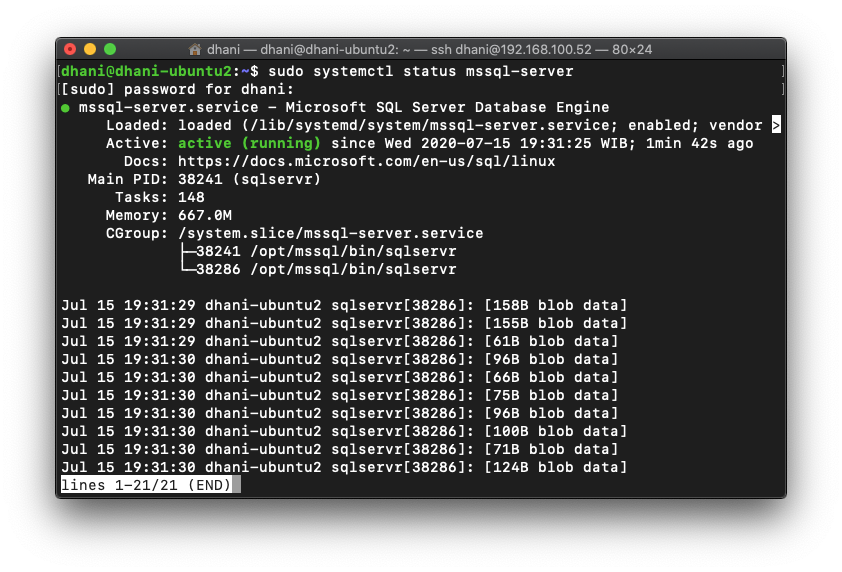The width and height of the screenshot is (842, 572).
Task: Click the truncated line '>' indicator
Action: 776,125
